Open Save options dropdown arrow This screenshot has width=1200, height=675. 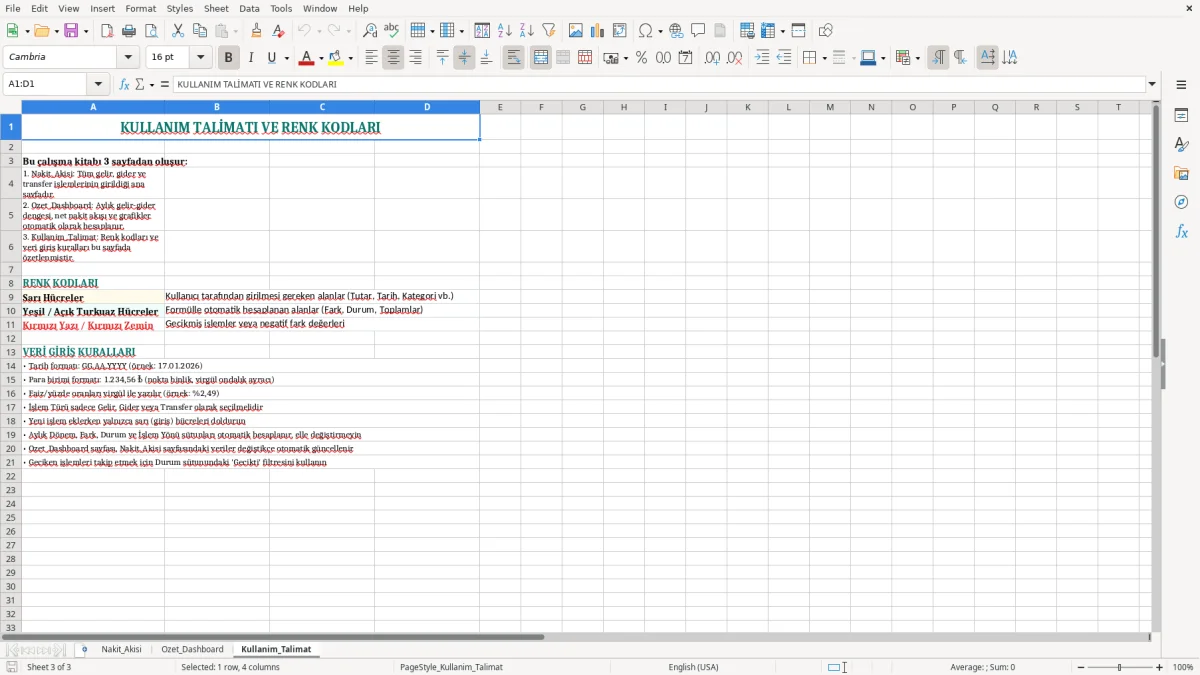[86, 31]
